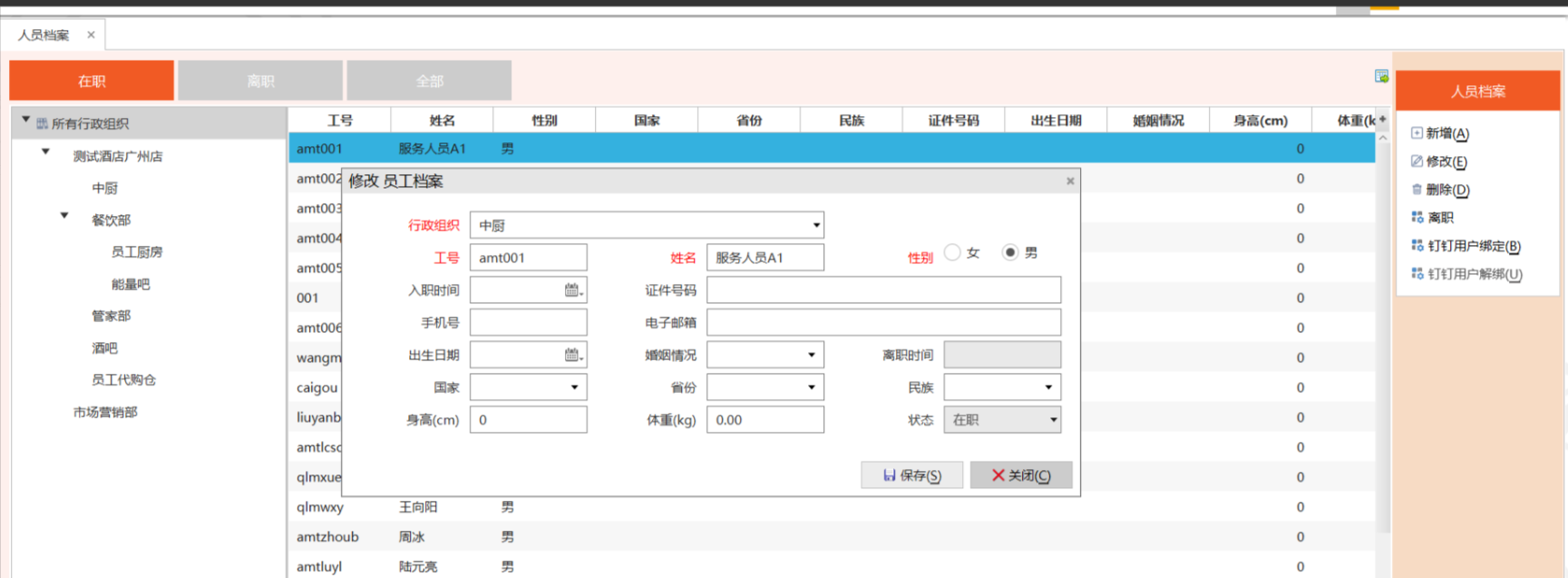Click 钉钉用户解绑(U) unbind icon
1568x578 pixels.
pyautogui.click(x=1417, y=274)
